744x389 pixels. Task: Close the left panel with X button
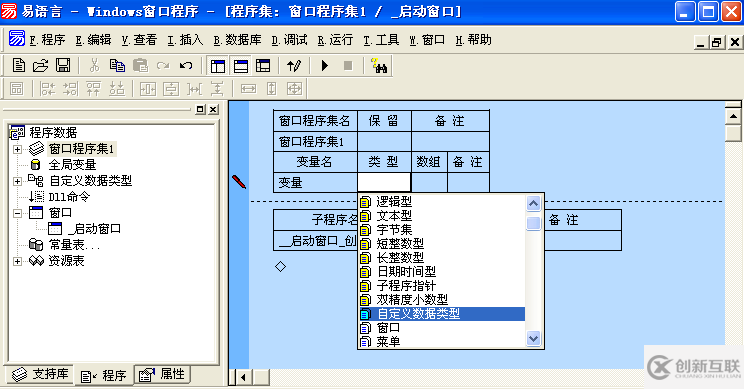click(214, 109)
